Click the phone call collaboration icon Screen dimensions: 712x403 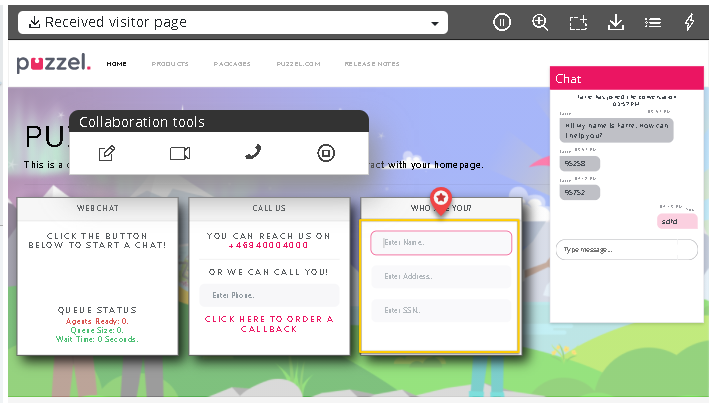[253, 152]
